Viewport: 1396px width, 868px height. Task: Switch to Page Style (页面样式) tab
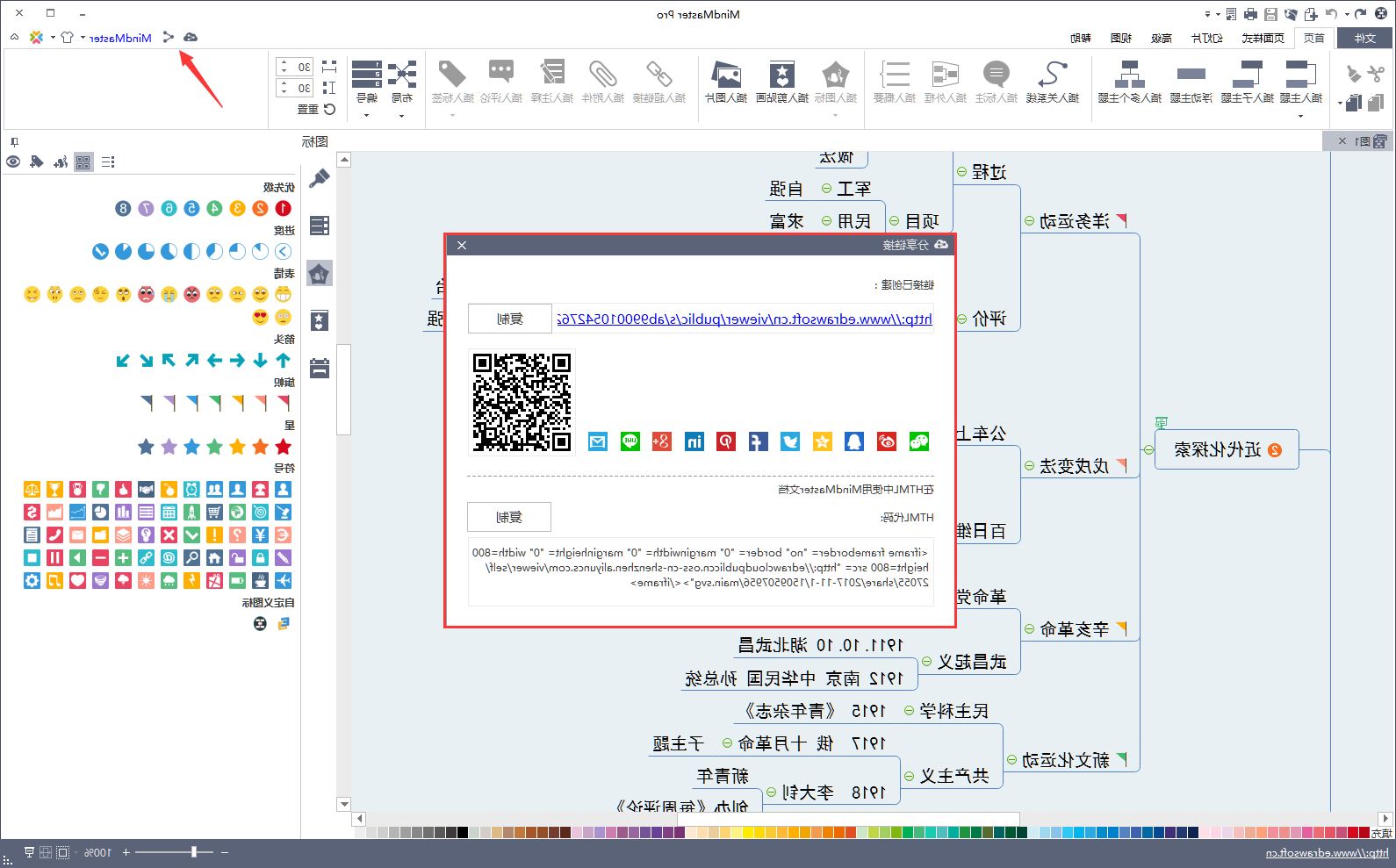click(x=1263, y=38)
